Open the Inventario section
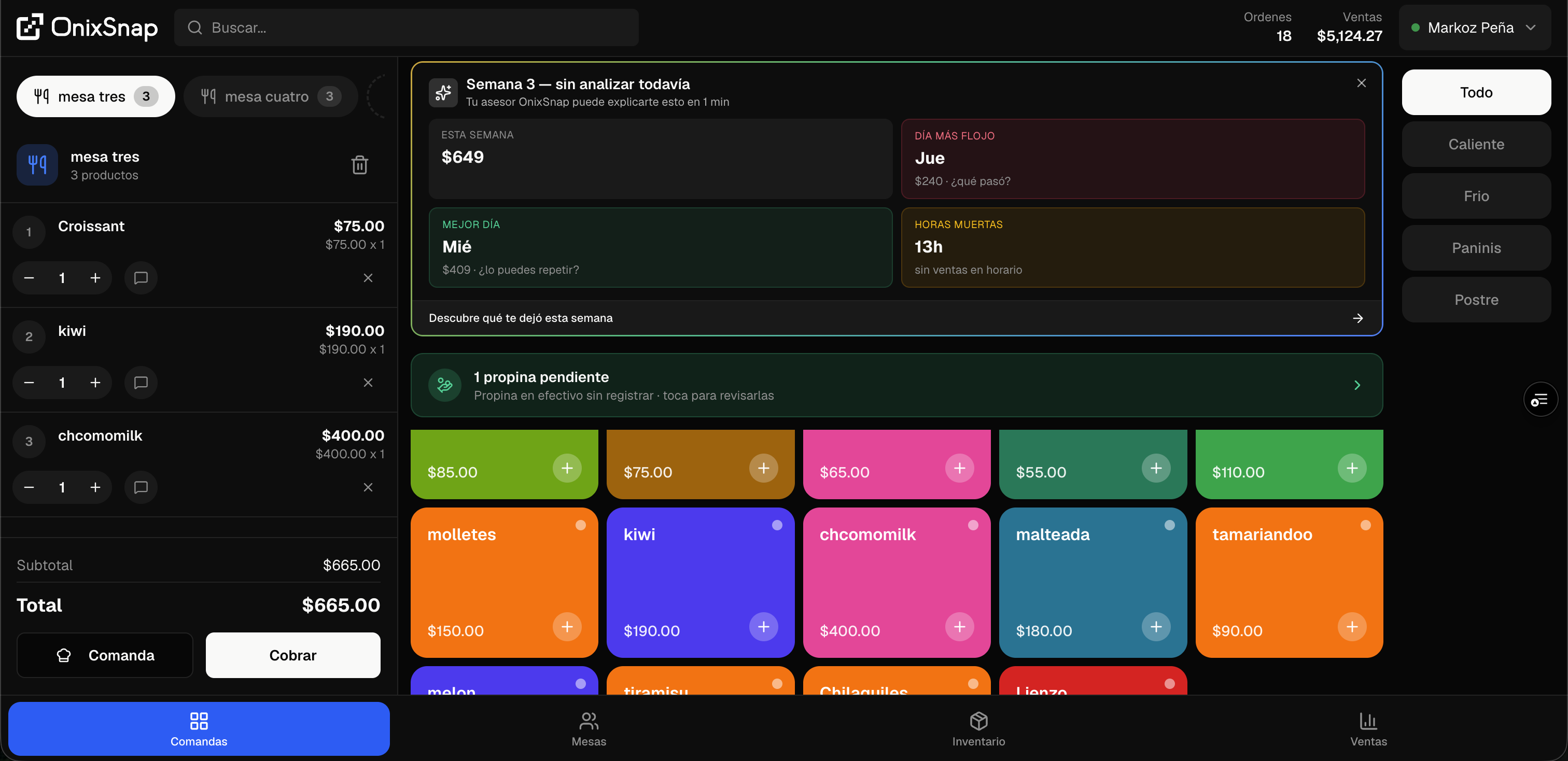Image resolution: width=1568 pixels, height=761 pixels. pos(978,729)
